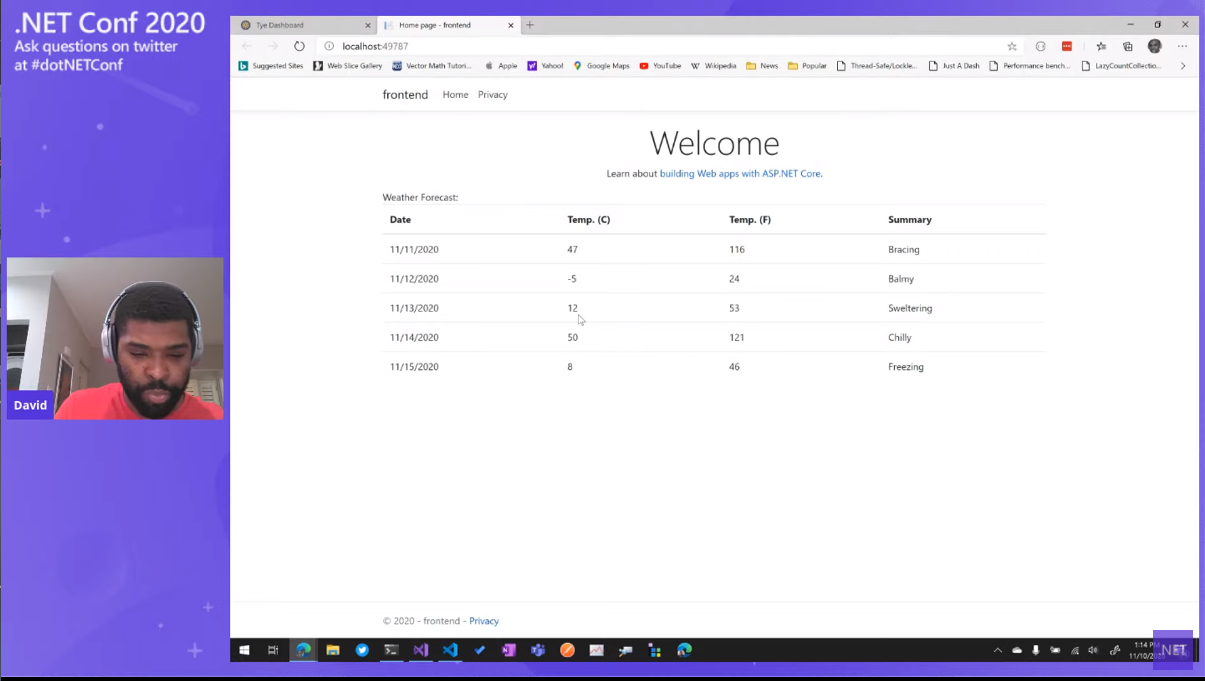Open Visual Studio Code from the taskbar
Image resolution: width=1205 pixels, height=681 pixels.
pos(450,650)
